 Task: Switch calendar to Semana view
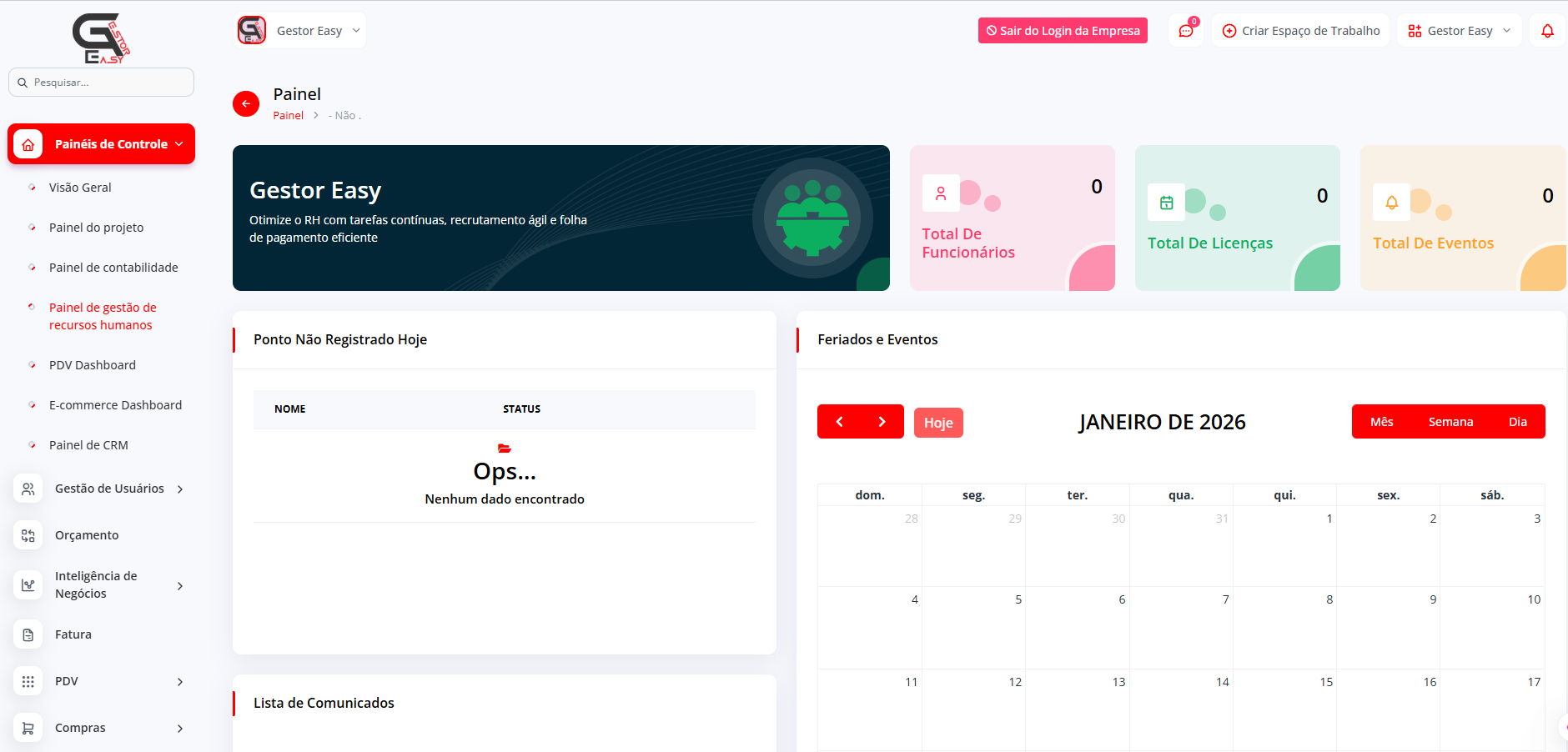pyautogui.click(x=1450, y=422)
